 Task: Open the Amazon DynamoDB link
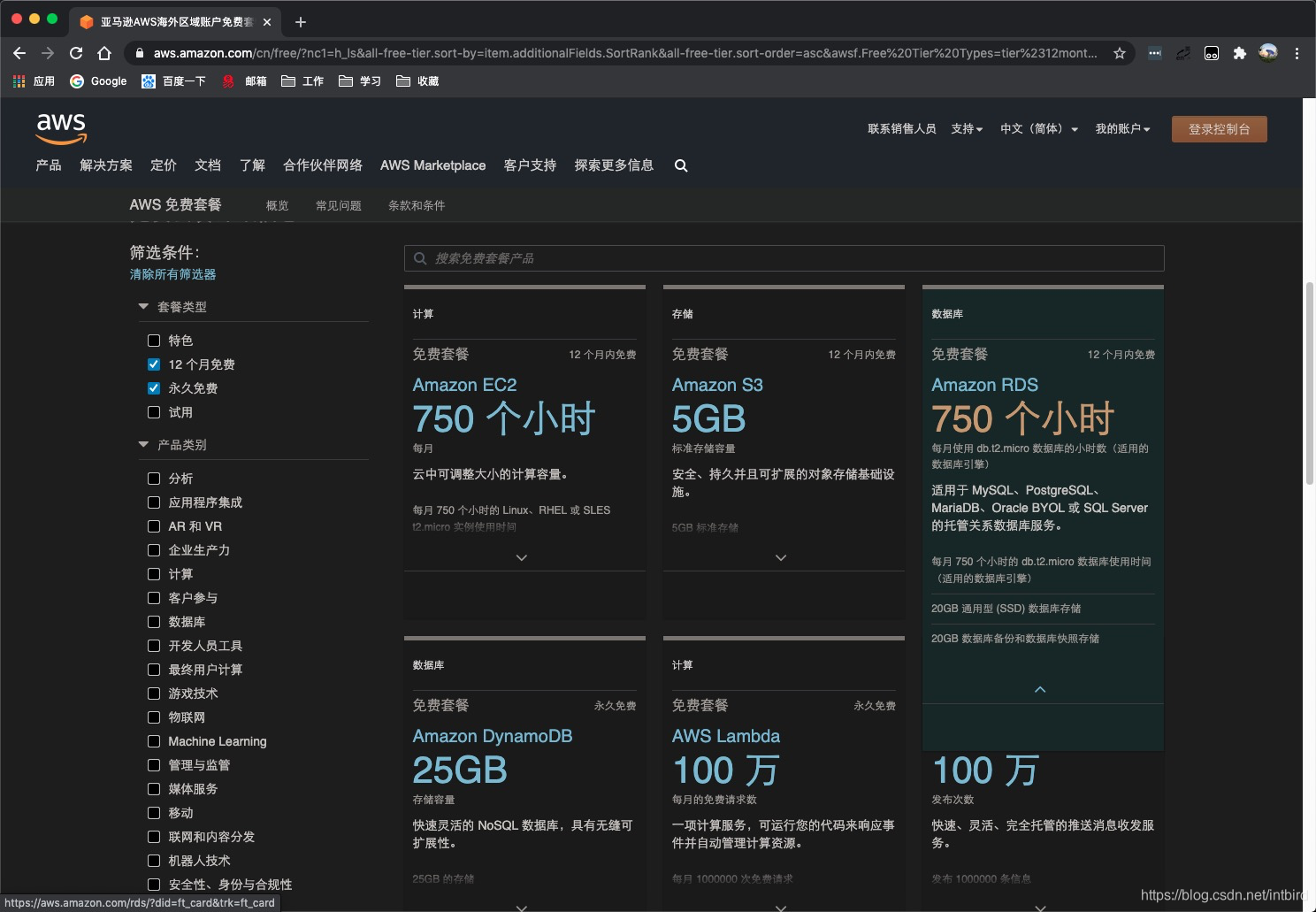click(x=493, y=736)
